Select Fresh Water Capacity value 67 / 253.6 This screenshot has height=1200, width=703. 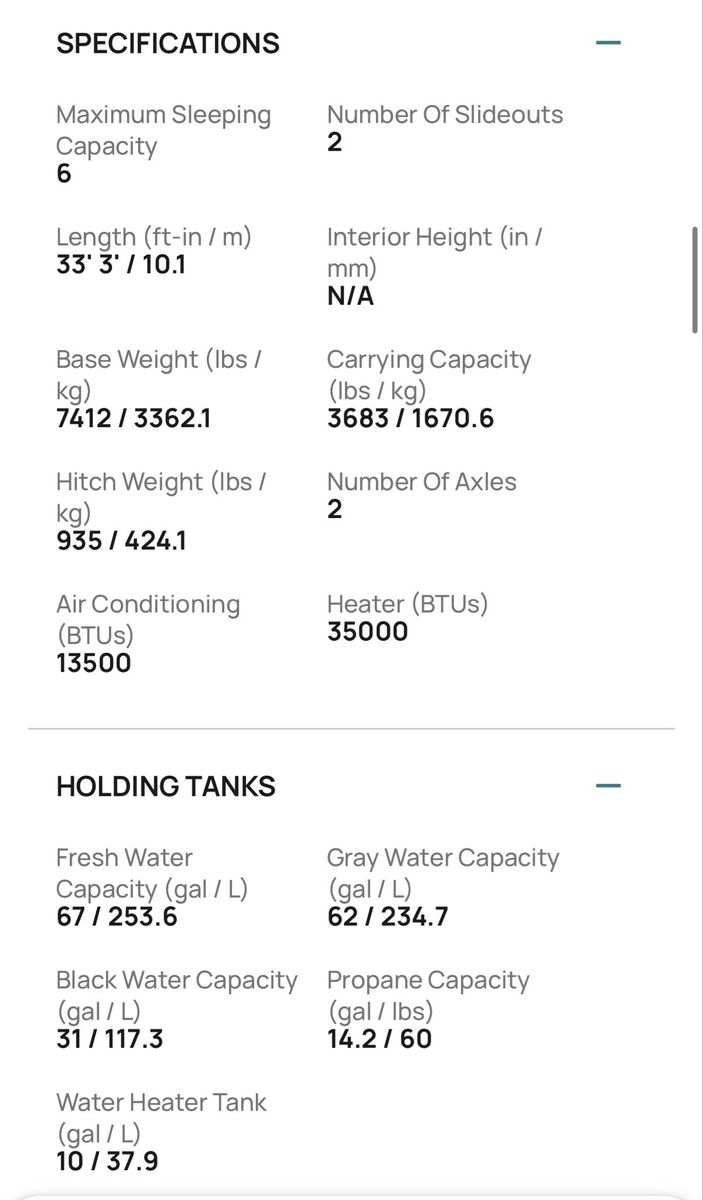117,916
